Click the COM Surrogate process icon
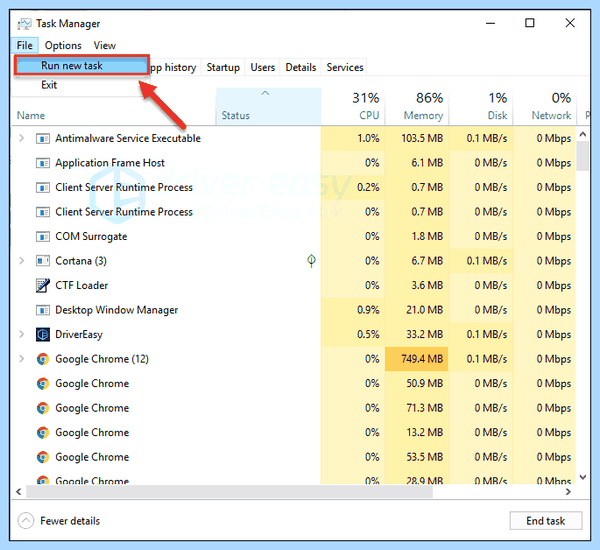Image resolution: width=600 pixels, height=550 pixels. click(x=42, y=237)
